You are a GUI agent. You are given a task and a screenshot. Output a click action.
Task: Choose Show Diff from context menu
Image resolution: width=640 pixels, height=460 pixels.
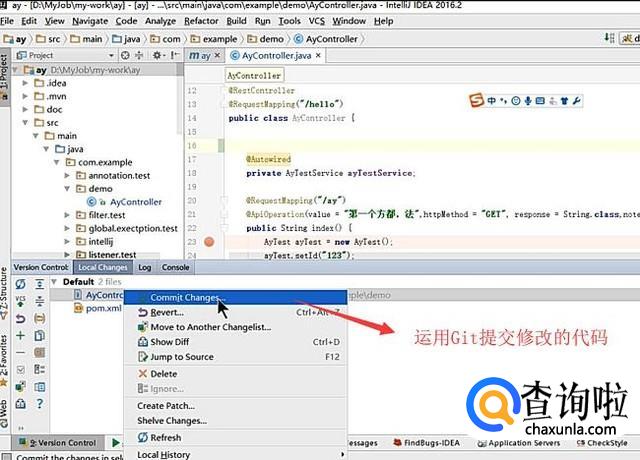pos(236,342)
